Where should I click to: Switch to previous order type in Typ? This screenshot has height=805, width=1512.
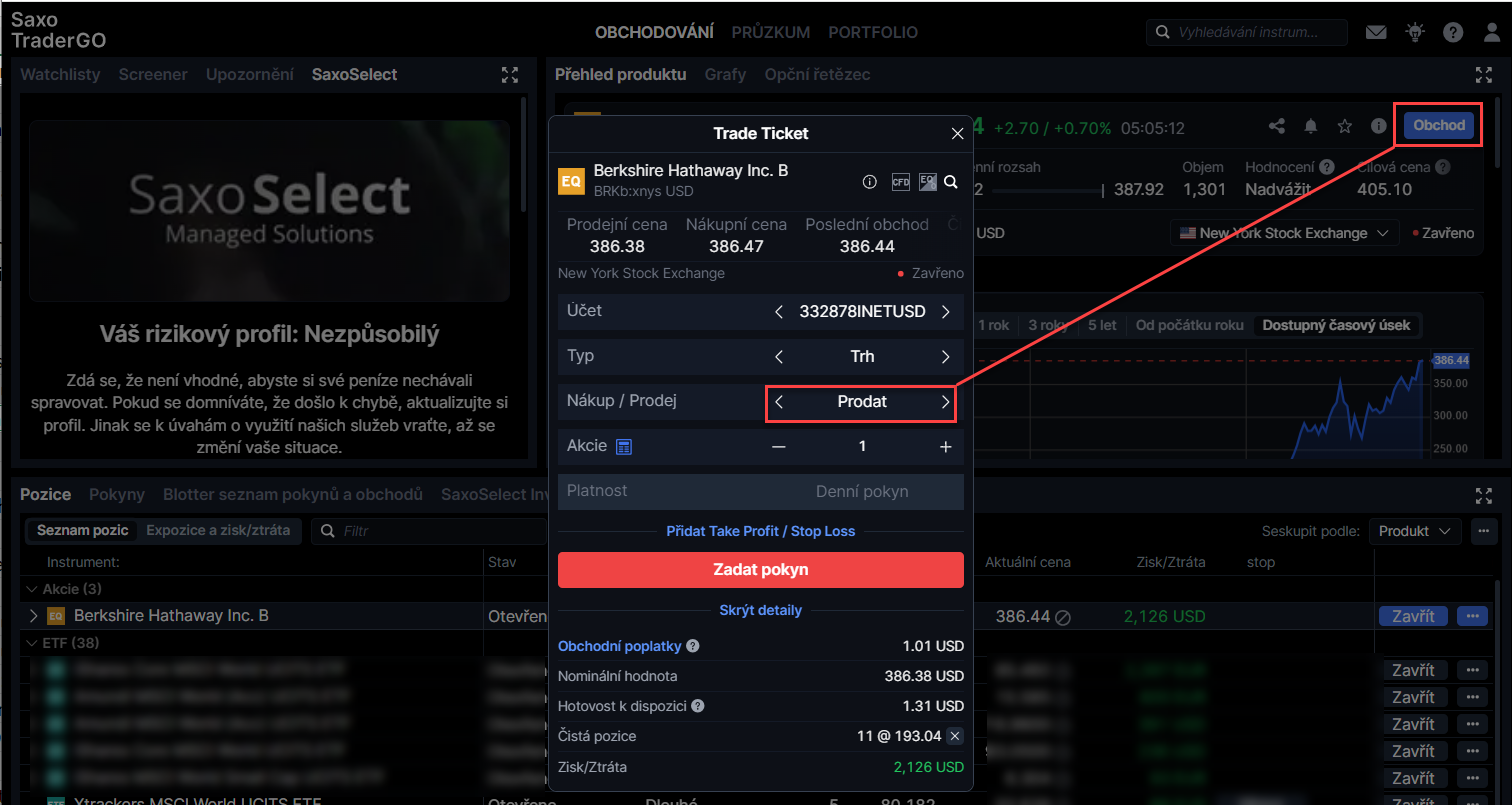tap(779, 357)
